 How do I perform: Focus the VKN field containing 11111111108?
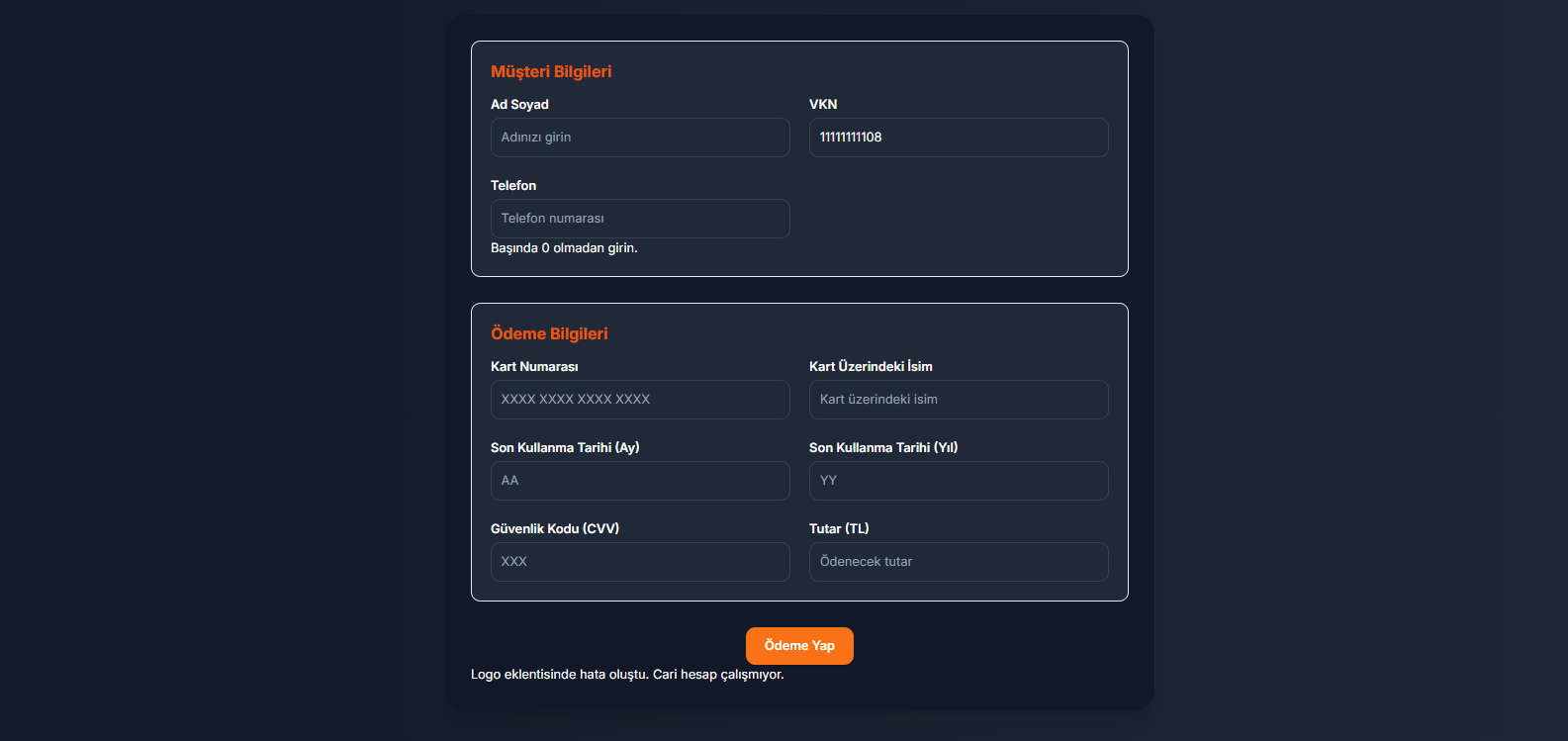point(958,138)
